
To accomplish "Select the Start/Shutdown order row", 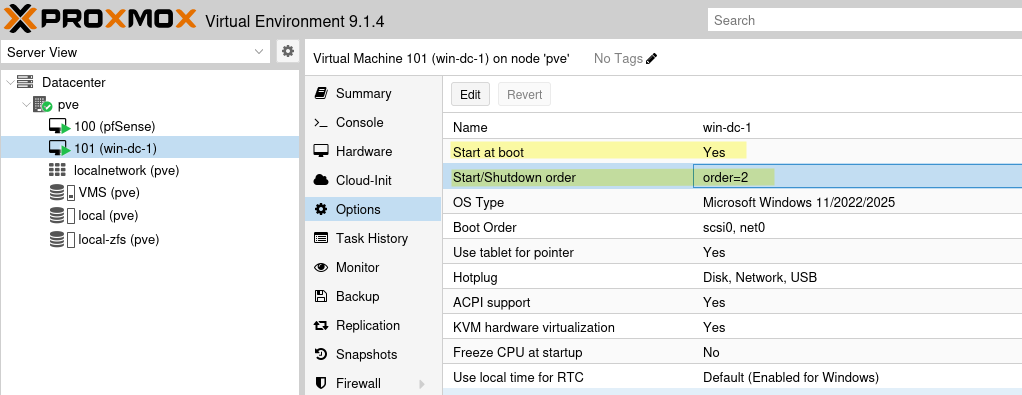I will point(732,177).
